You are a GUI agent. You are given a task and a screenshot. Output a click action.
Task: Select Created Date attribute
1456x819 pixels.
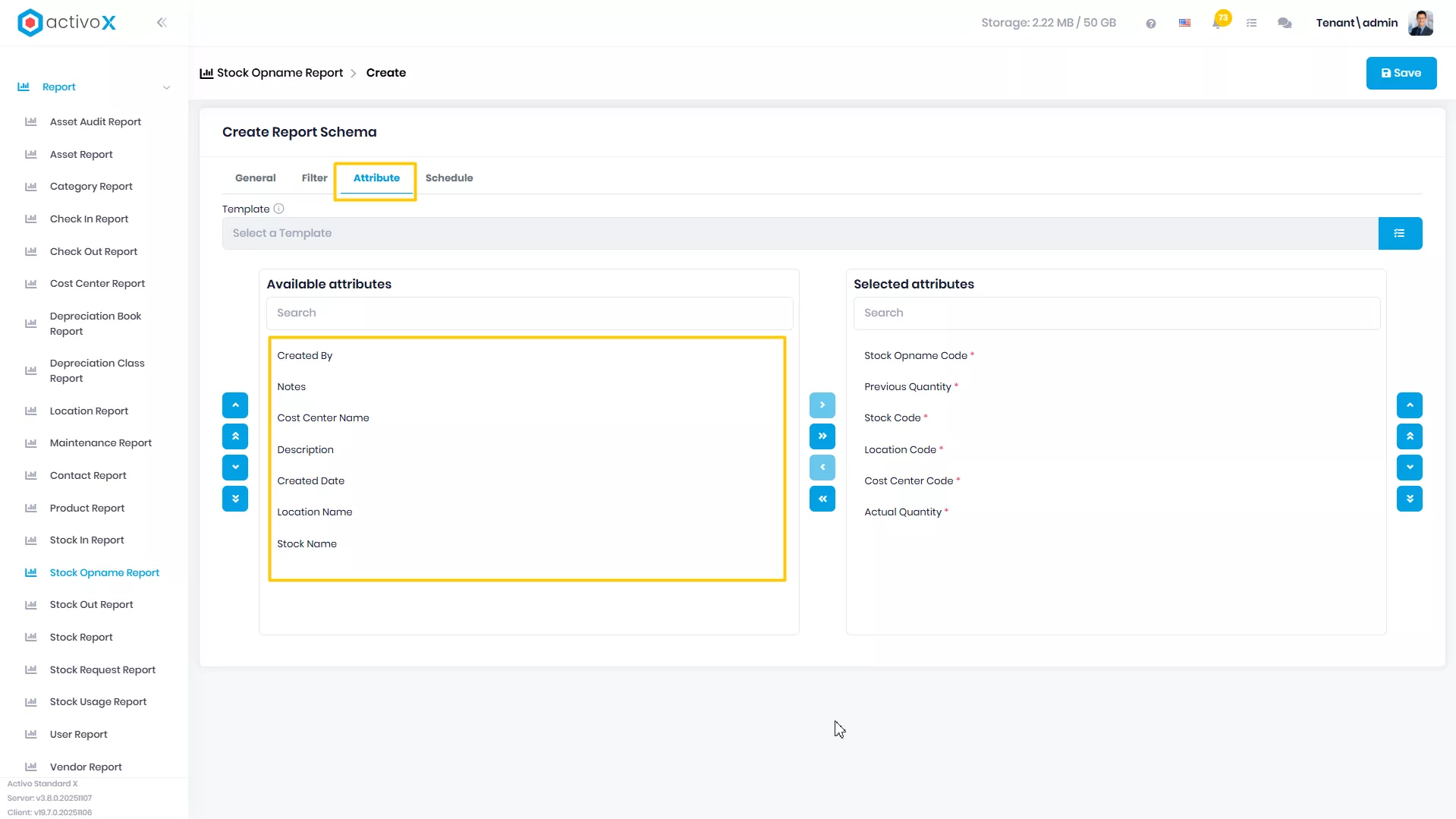pos(311,481)
